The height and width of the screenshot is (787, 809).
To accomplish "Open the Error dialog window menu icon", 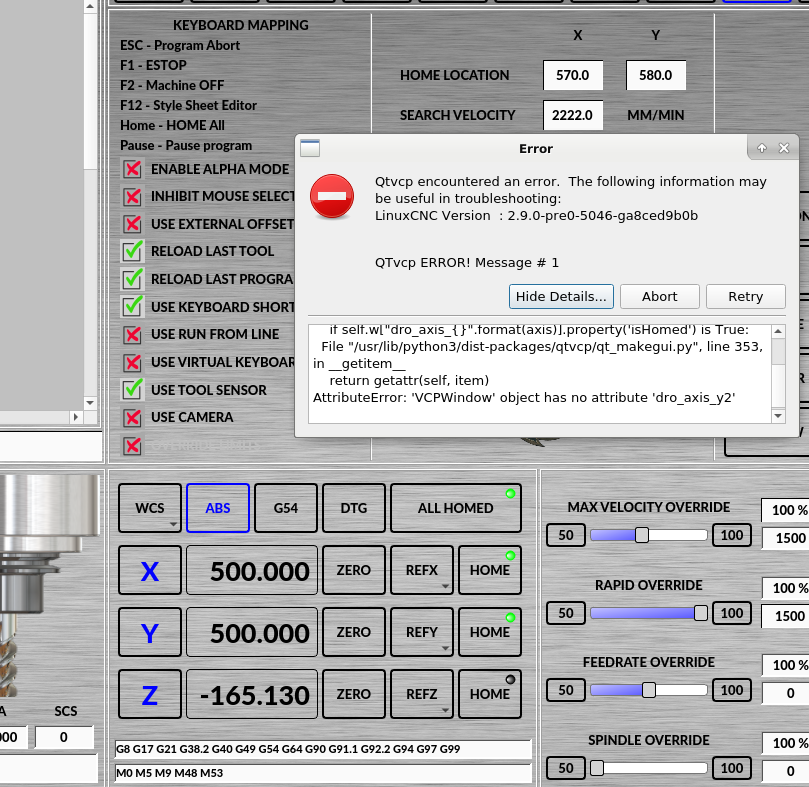I will pos(310,148).
